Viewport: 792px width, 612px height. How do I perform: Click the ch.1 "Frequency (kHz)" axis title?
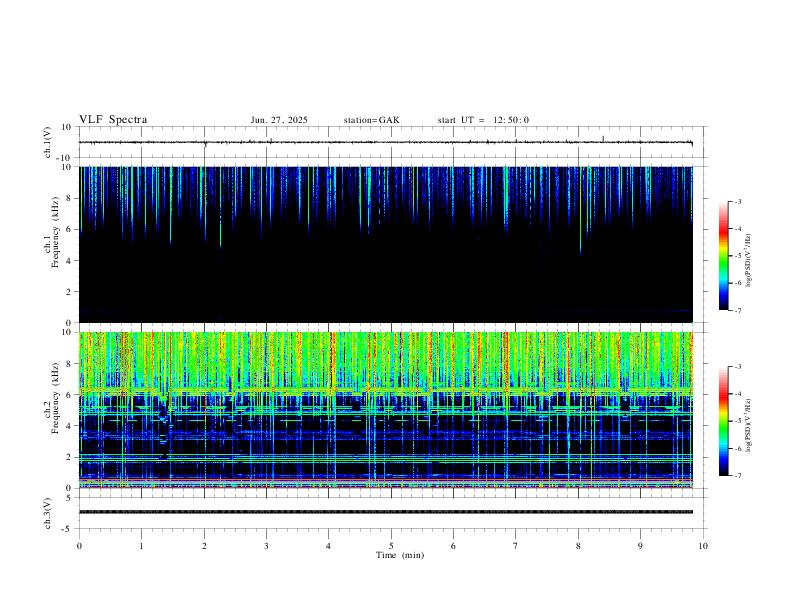coord(55,232)
